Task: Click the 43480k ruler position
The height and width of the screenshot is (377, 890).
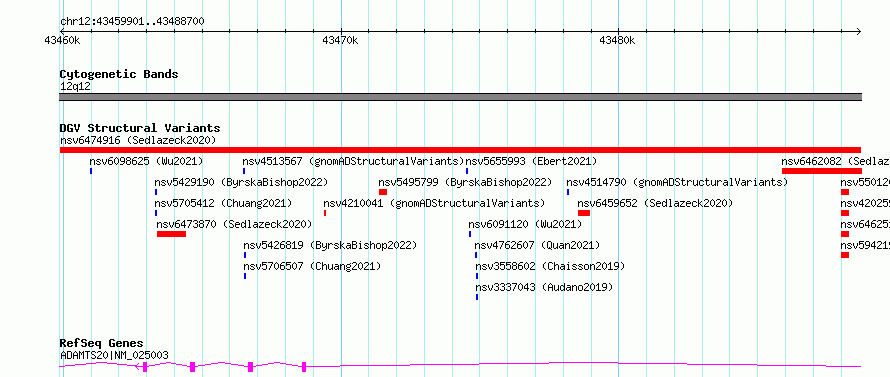Action: (x=618, y=40)
